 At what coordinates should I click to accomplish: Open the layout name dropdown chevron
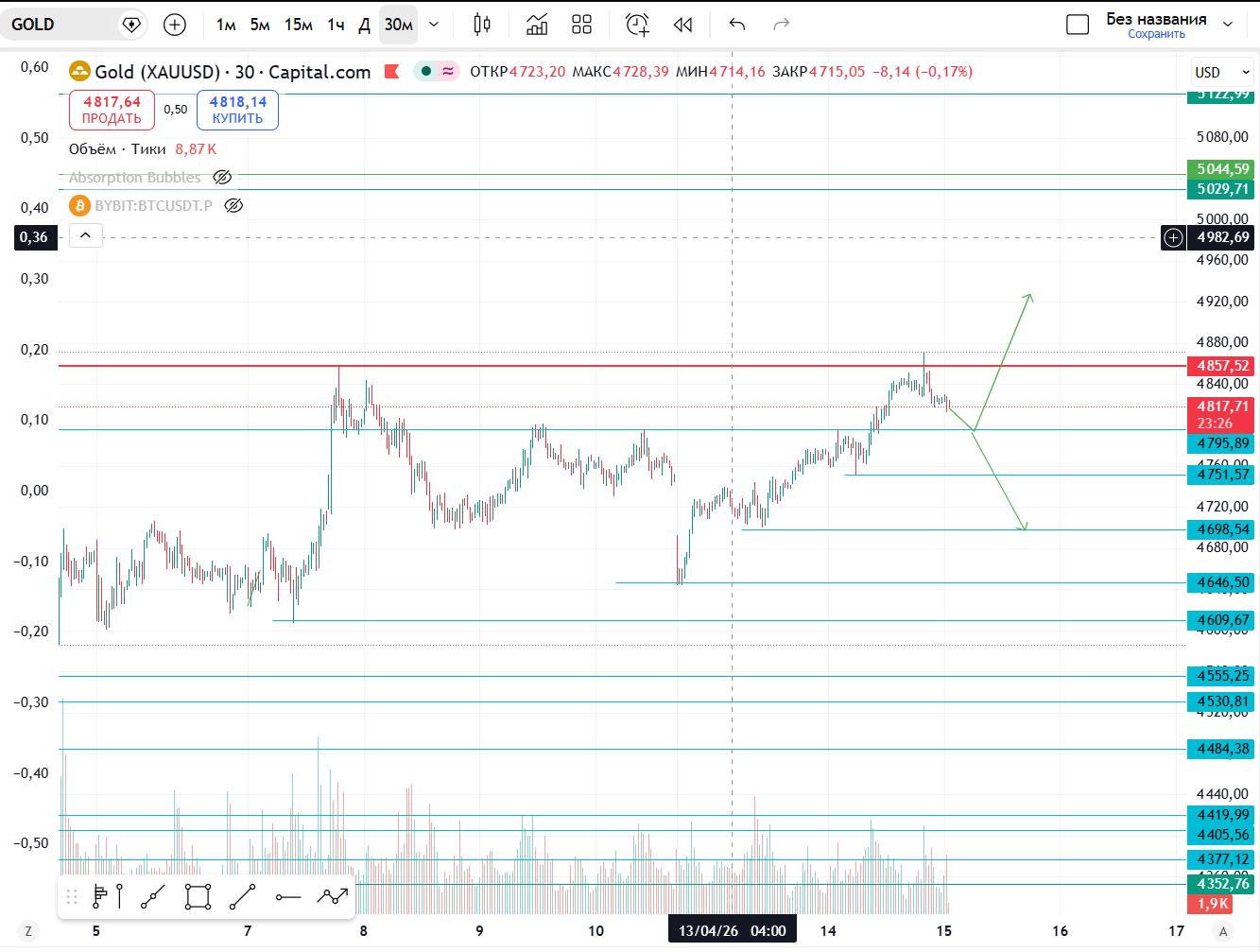[x=1228, y=25]
